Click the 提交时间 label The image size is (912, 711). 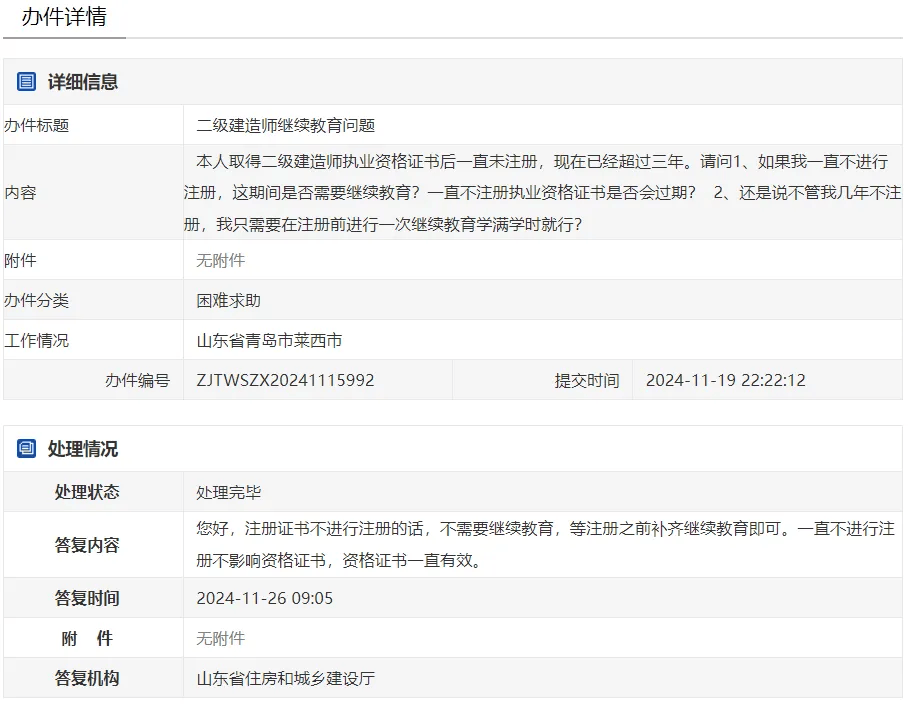coord(586,380)
